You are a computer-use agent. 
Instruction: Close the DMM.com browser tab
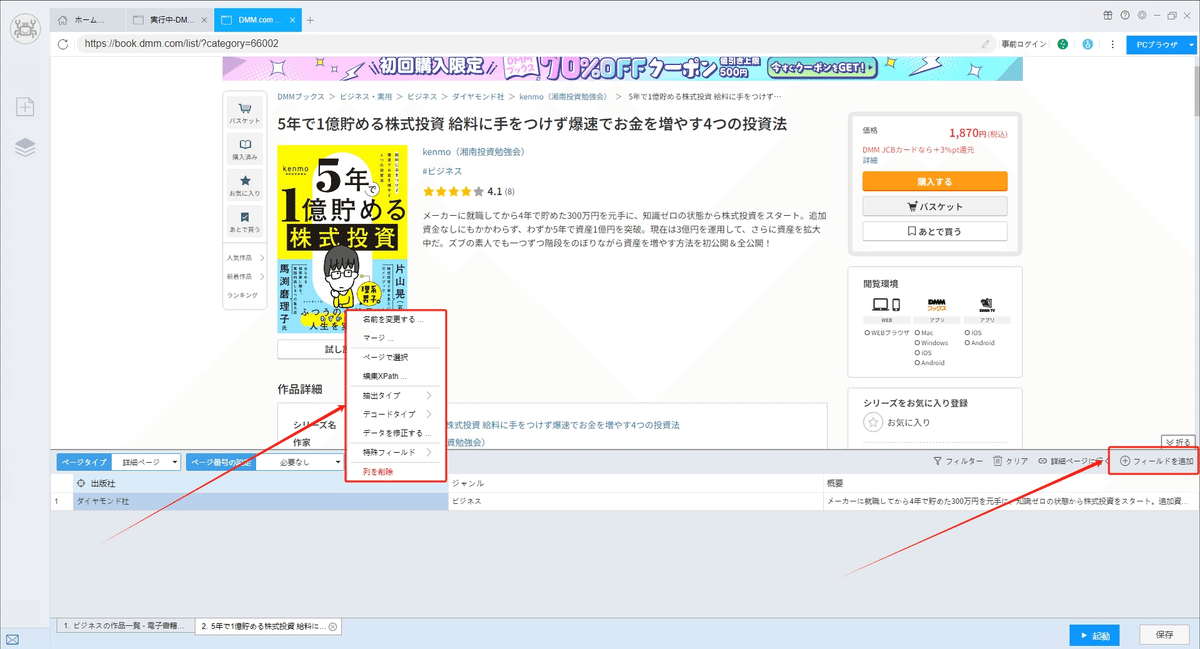(291, 20)
